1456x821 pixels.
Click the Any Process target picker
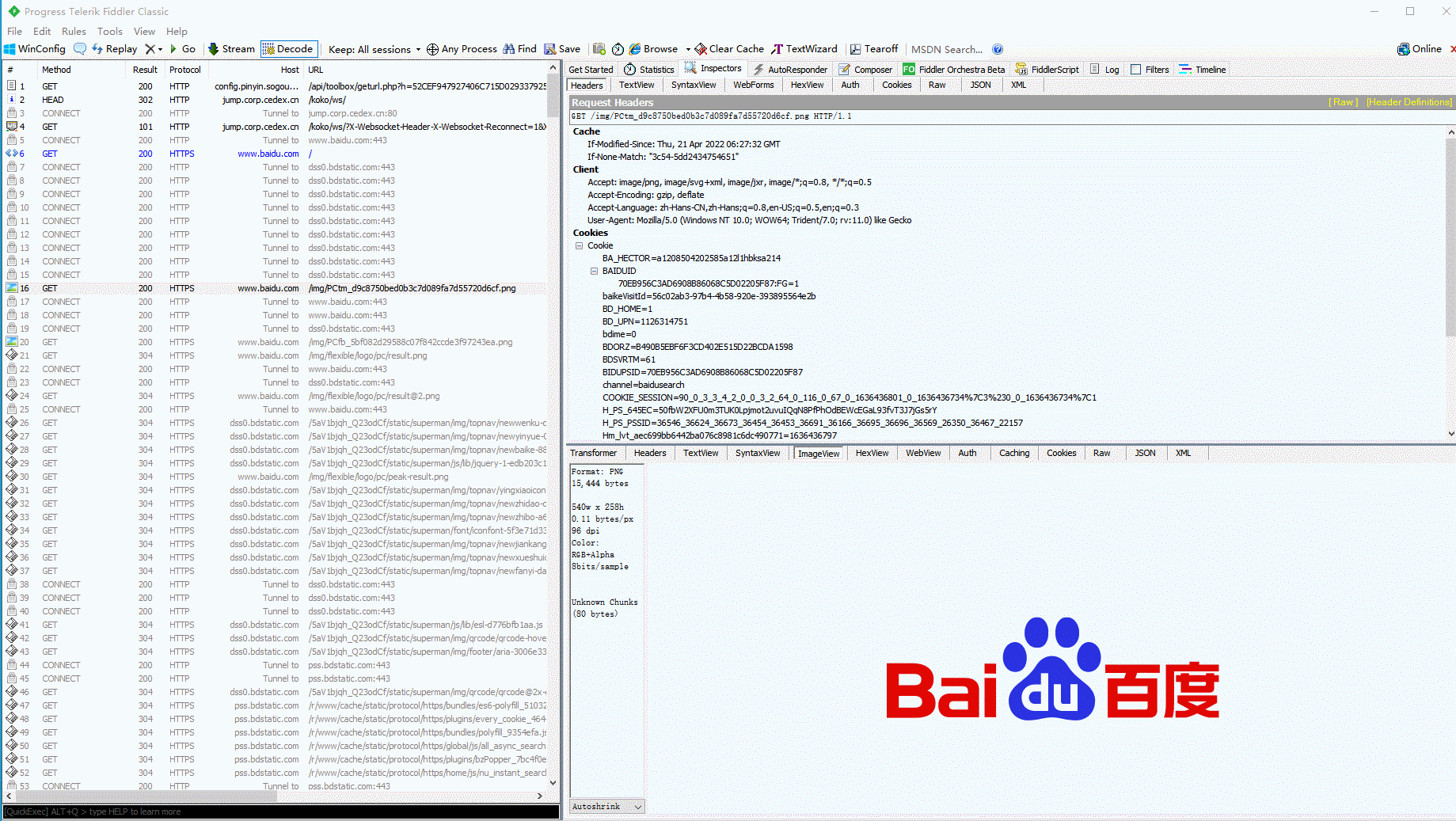[462, 49]
